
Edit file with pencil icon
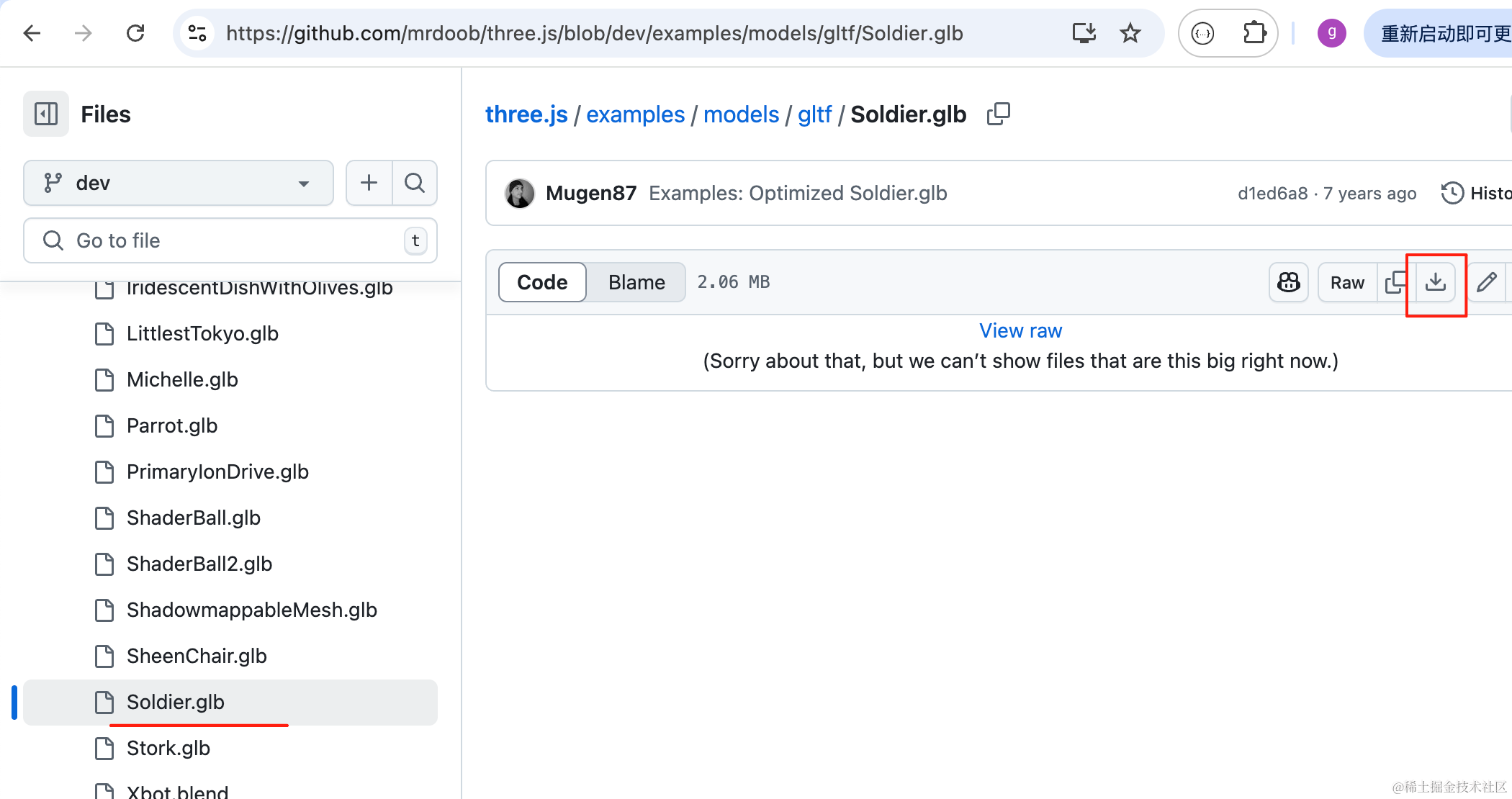tap(1487, 282)
